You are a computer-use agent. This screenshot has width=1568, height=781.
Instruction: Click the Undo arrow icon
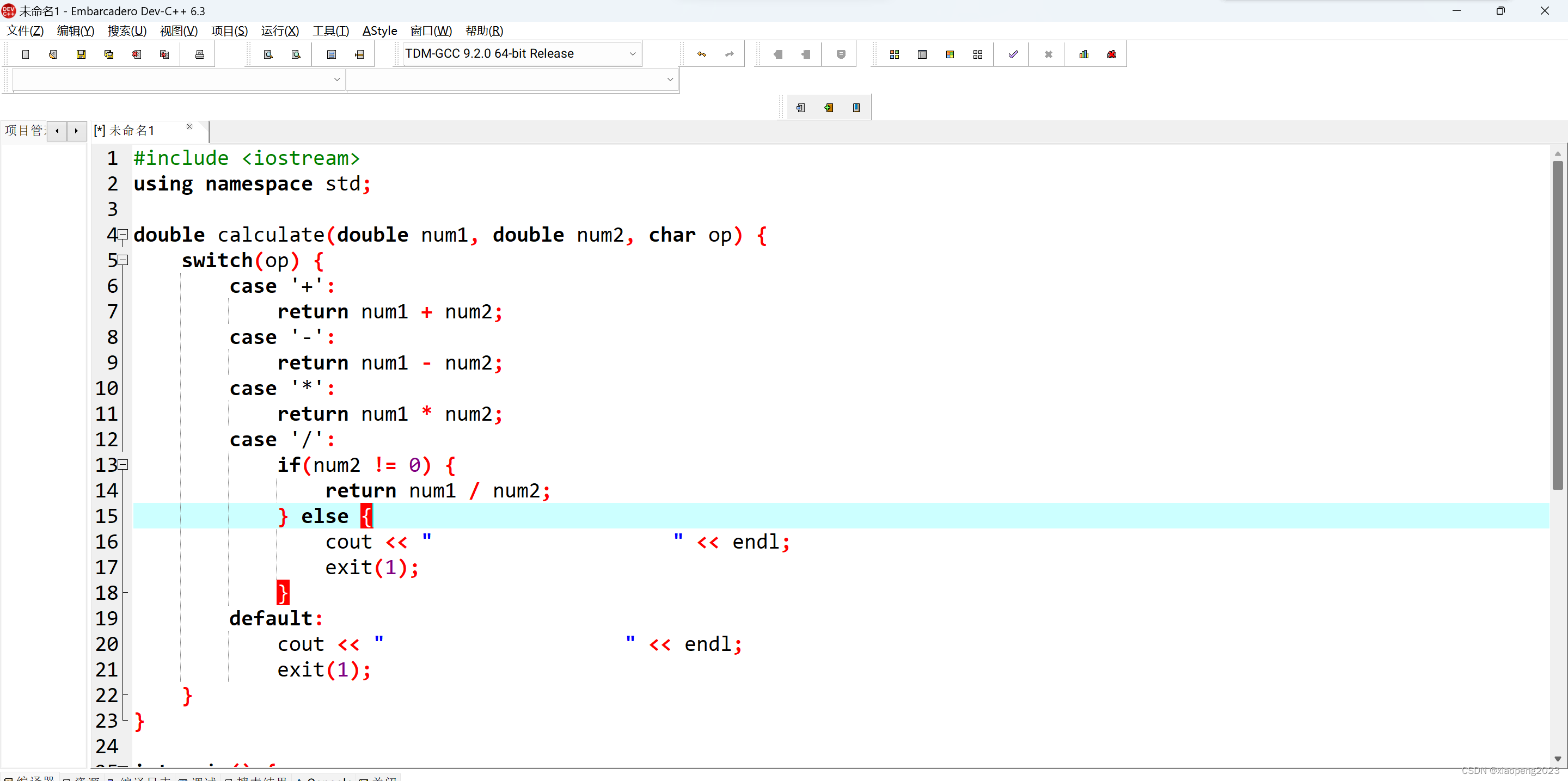(701, 54)
